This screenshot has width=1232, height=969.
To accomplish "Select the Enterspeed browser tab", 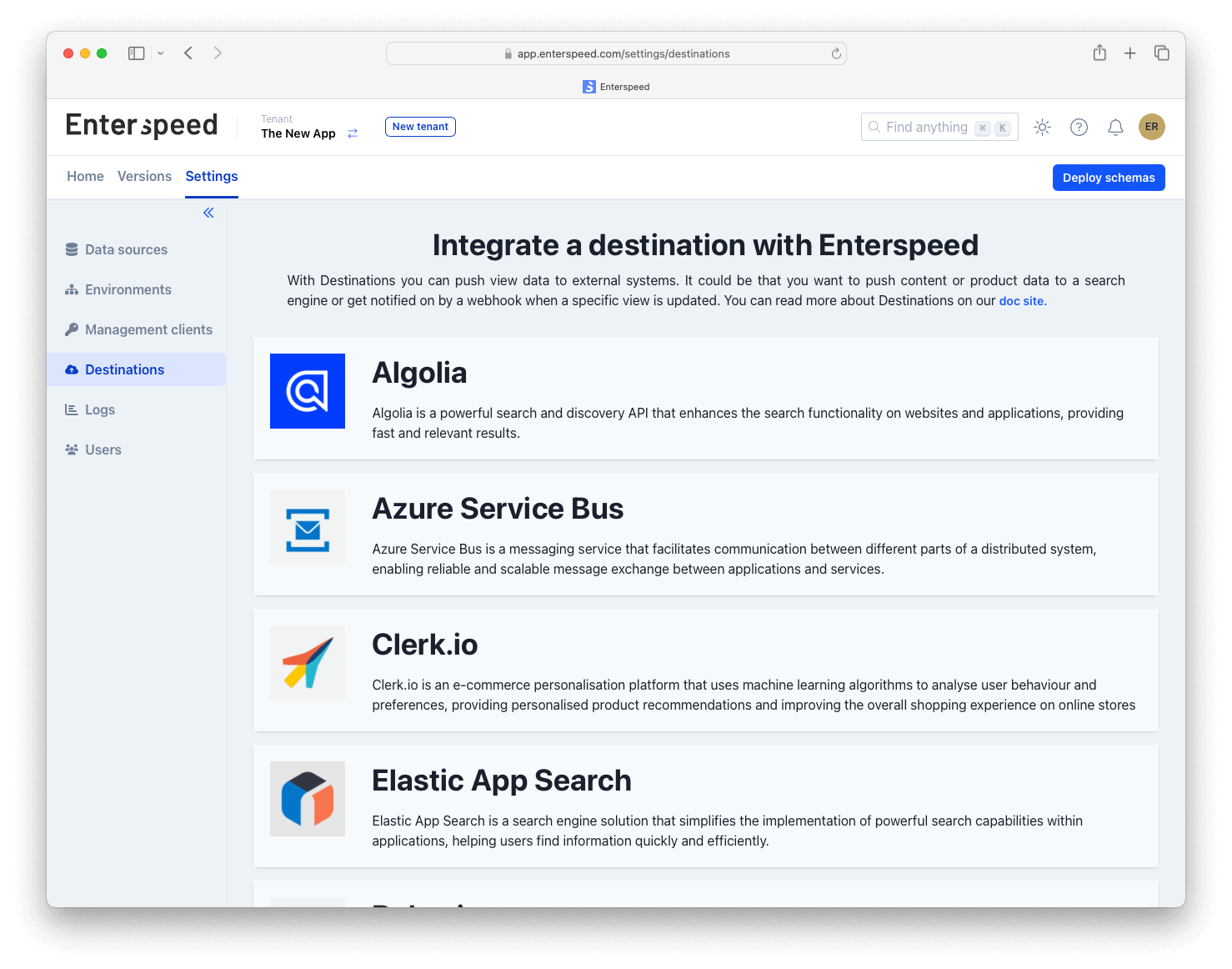I will pos(616,87).
